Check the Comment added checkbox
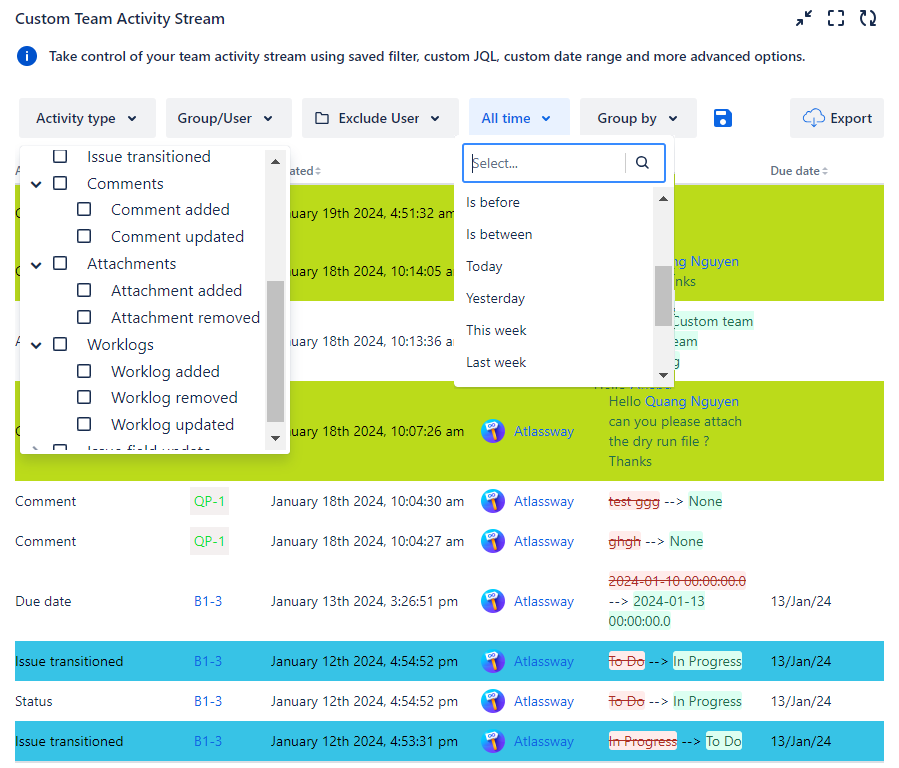This screenshot has height=768, width=899. point(83,209)
